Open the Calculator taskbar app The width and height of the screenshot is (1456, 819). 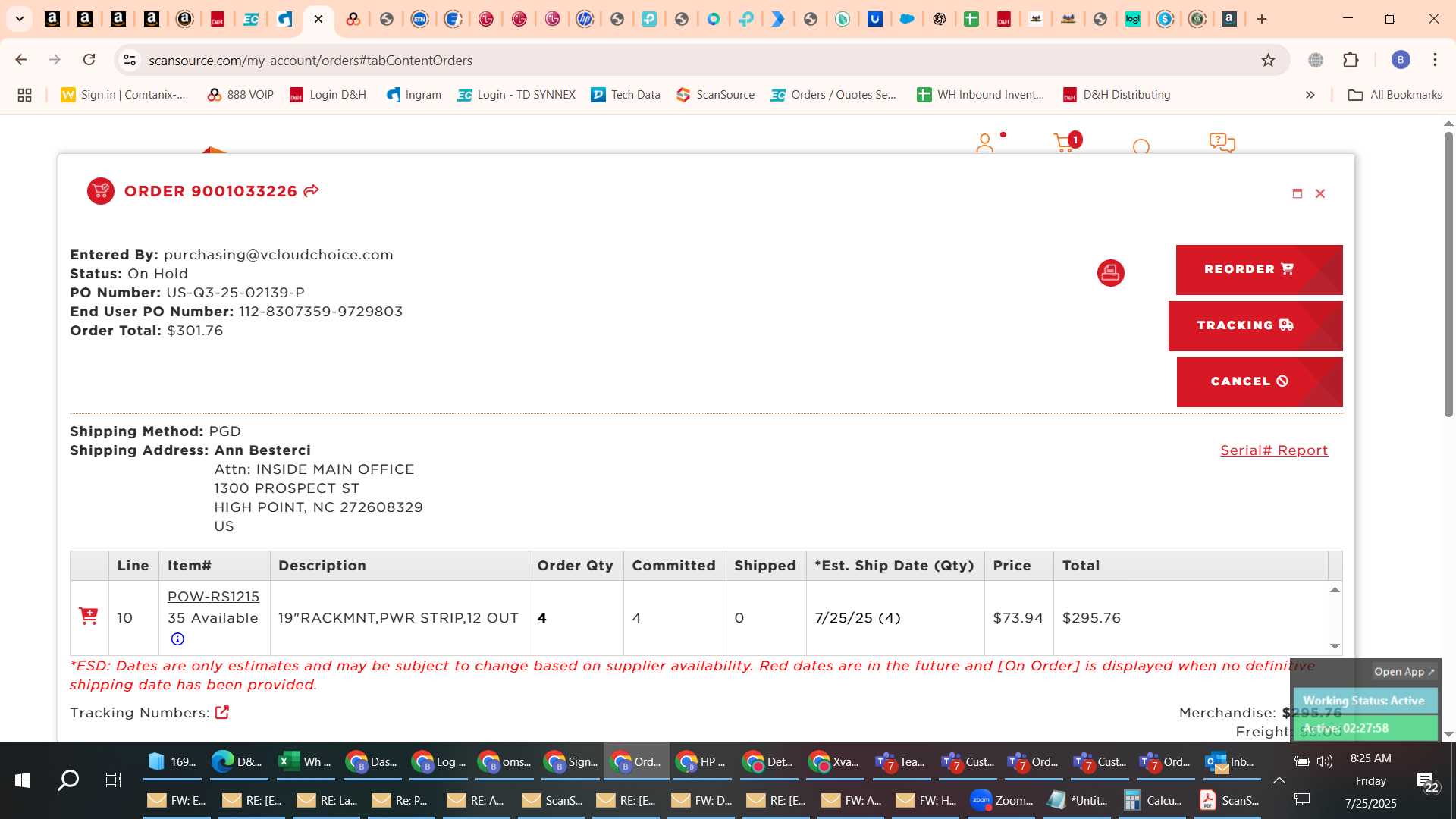click(x=1152, y=800)
